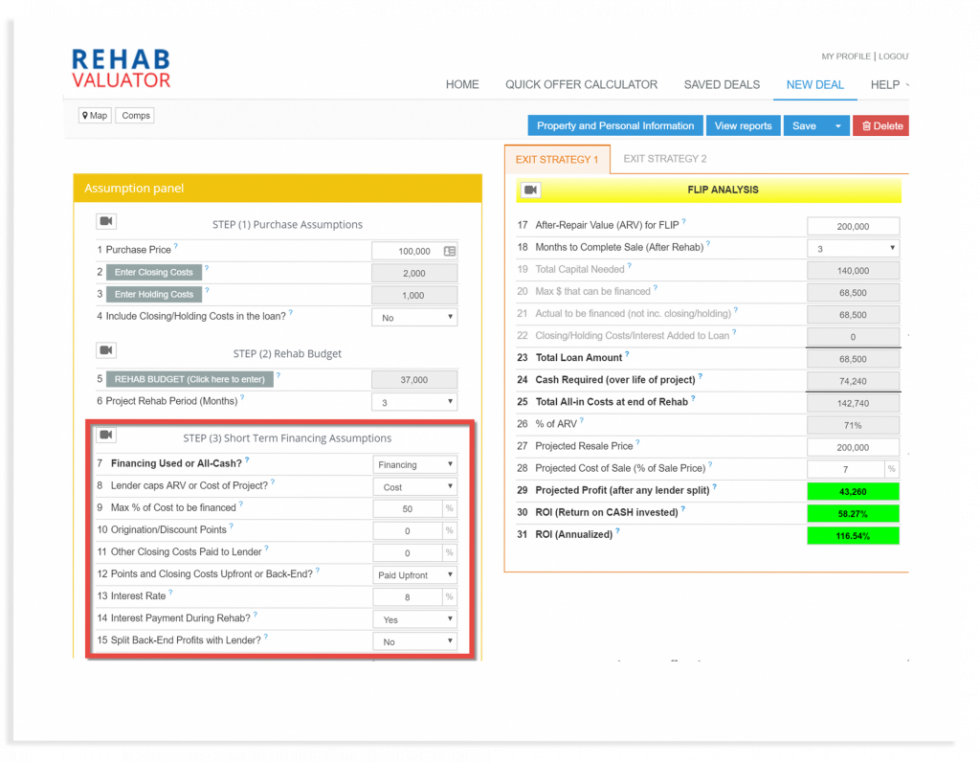The width and height of the screenshot is (980, 762).
Task: Open the Months to Complete Sale dropdown
Action: (852, 247)
